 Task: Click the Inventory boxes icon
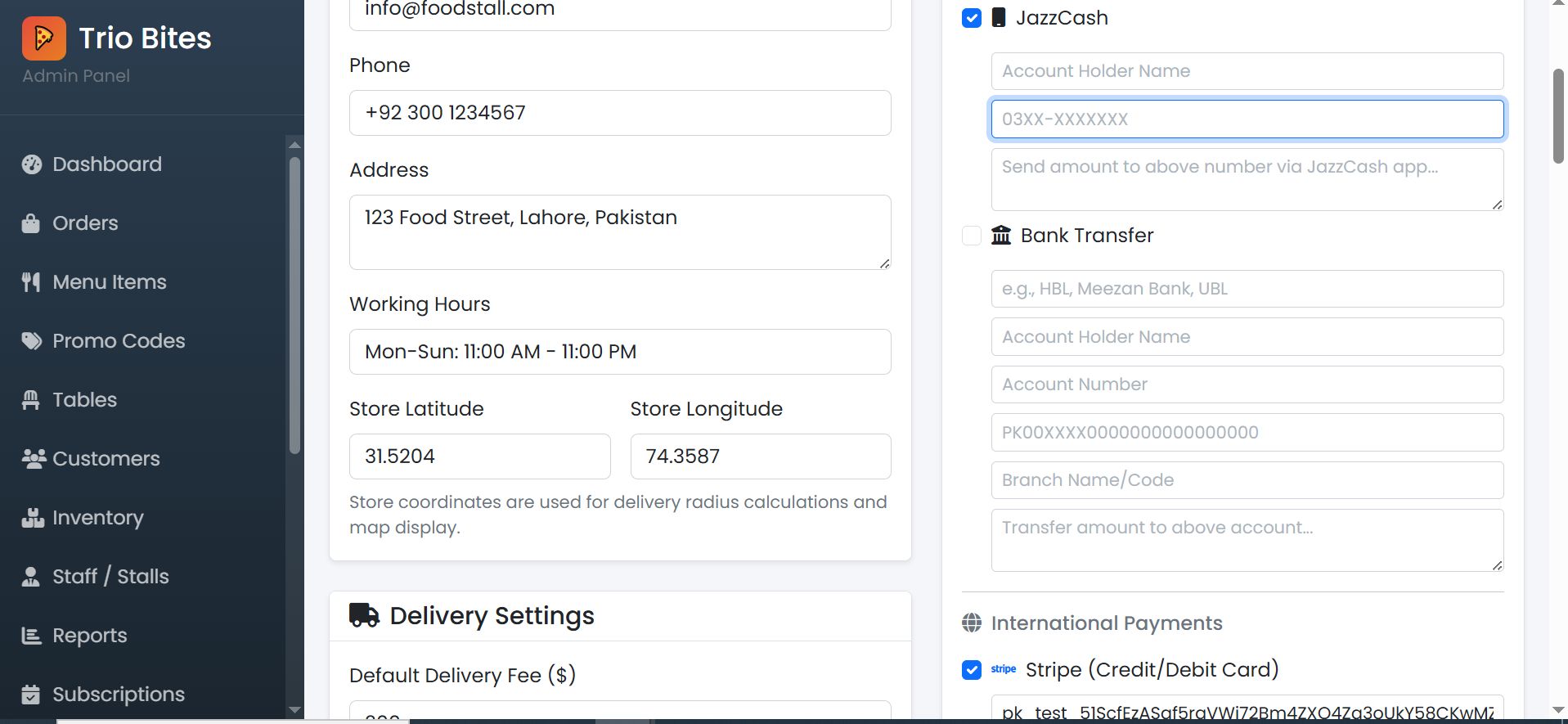pyautogui.click(x=33, y=518)
